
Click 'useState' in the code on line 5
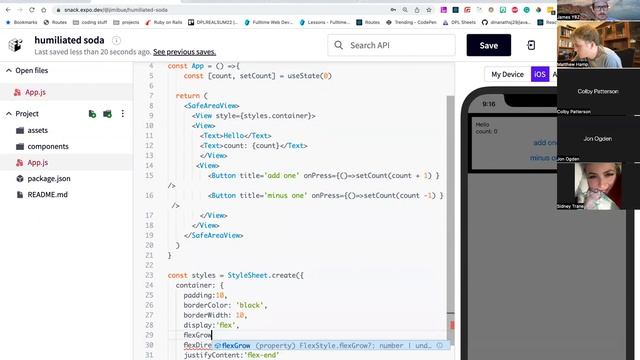click(x=304, y=76)
